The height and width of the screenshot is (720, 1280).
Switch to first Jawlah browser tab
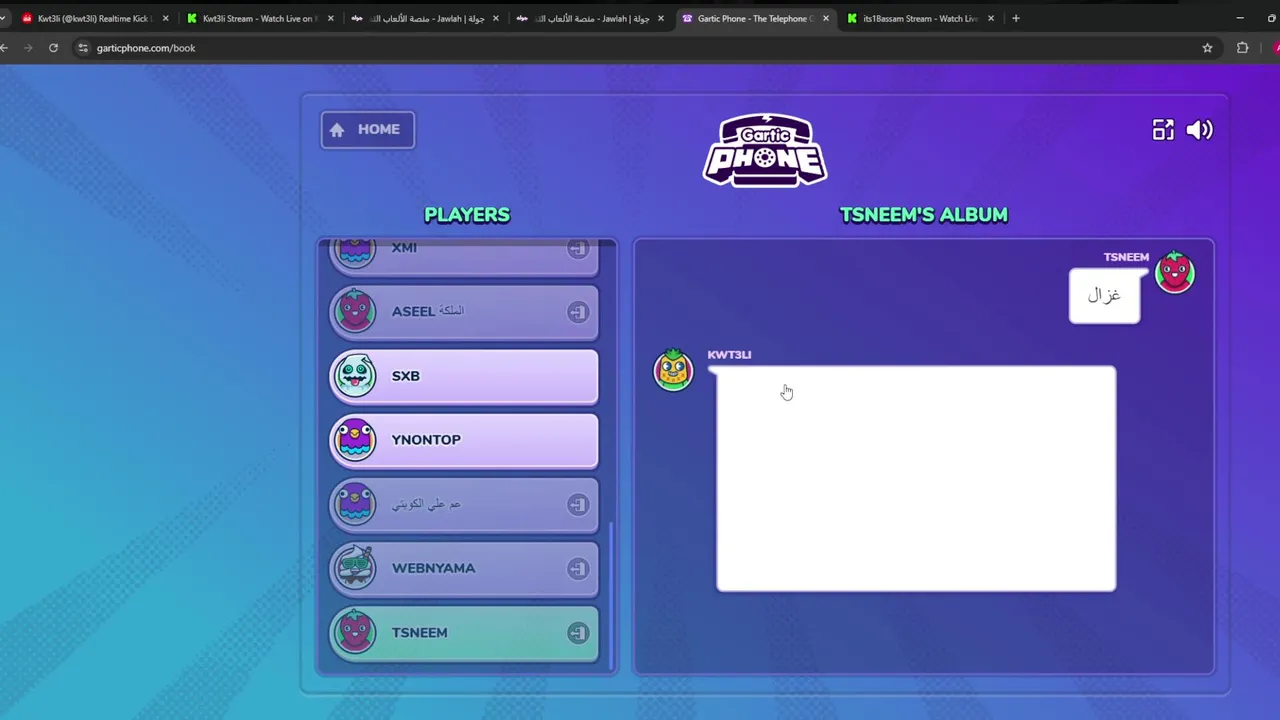pyautogui.click(x=425, y=18)
